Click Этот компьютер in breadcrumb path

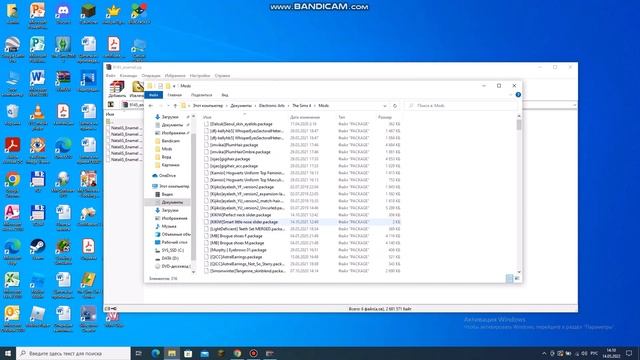click(x=208, y=106)
